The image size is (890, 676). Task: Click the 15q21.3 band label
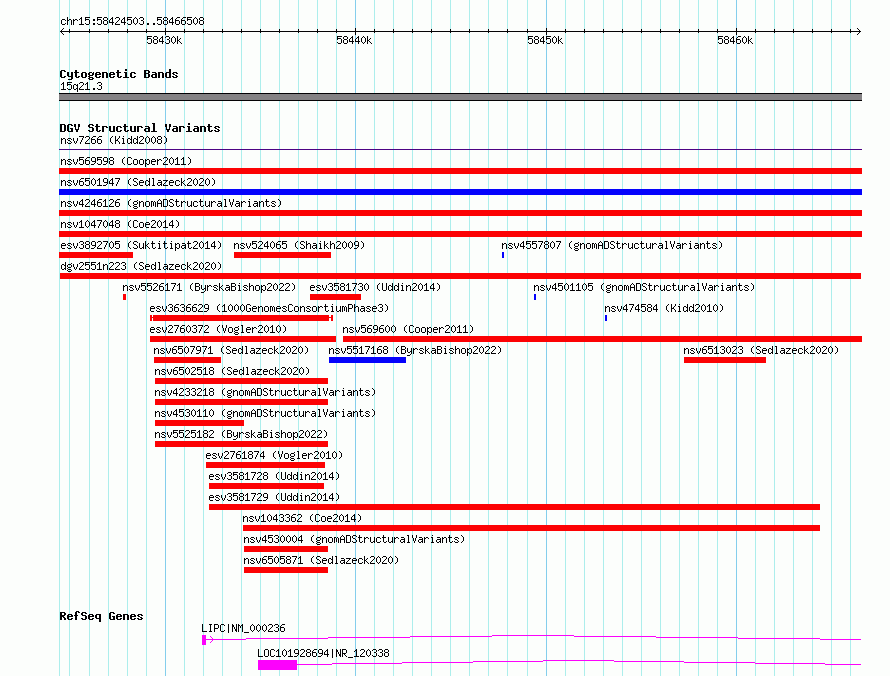81,86
